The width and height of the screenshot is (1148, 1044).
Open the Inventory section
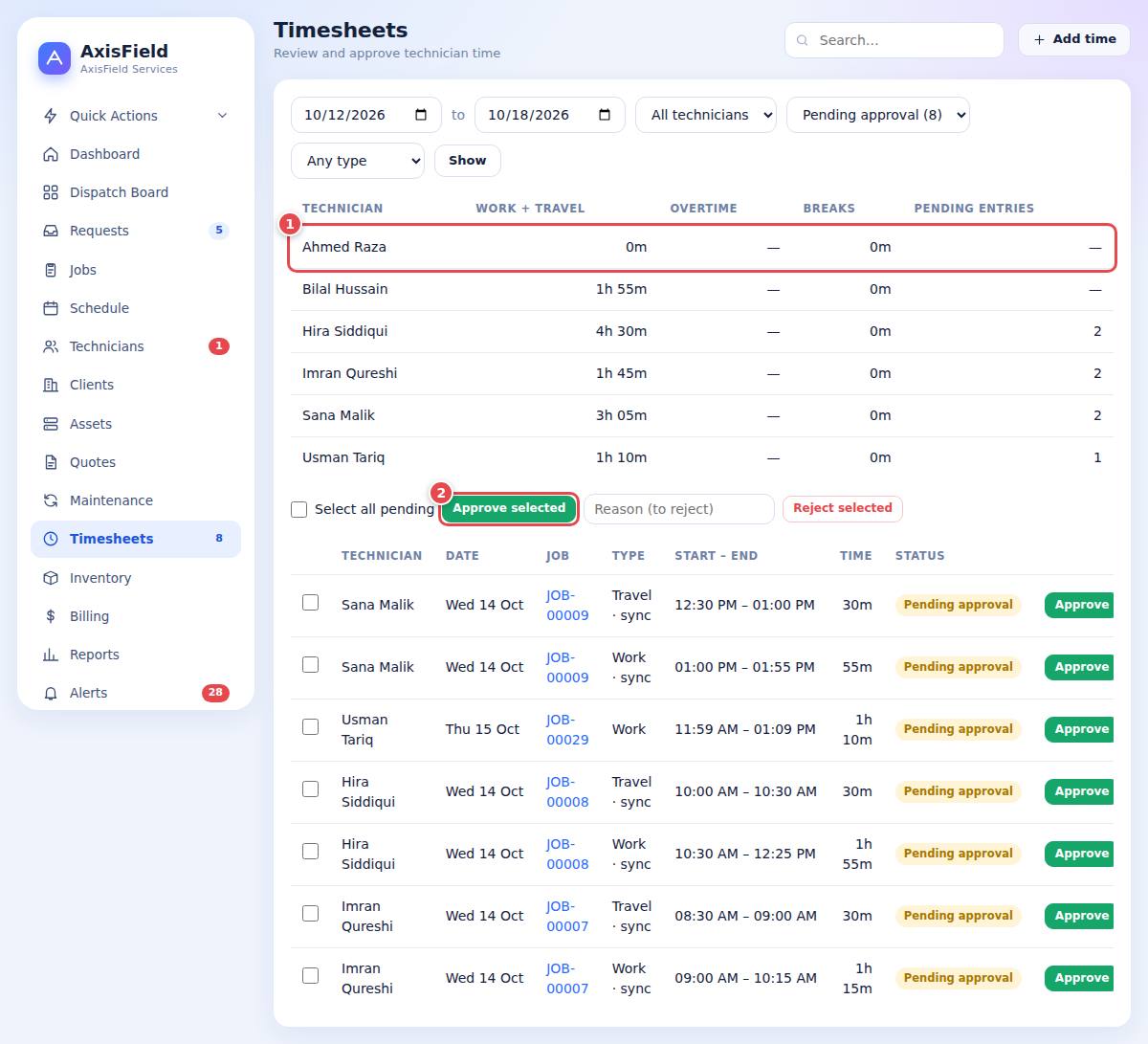coord(136,578)
